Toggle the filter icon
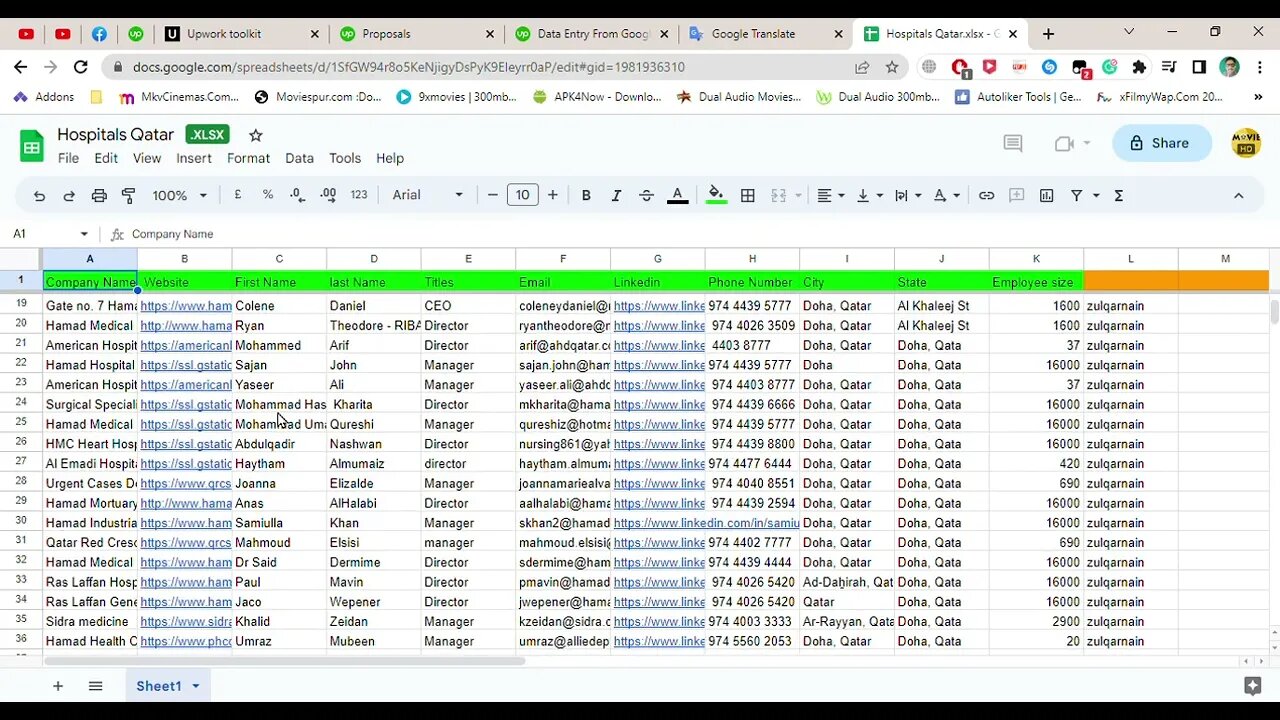The width and height of the screenshot is (1280, 720). (1077, 196)
